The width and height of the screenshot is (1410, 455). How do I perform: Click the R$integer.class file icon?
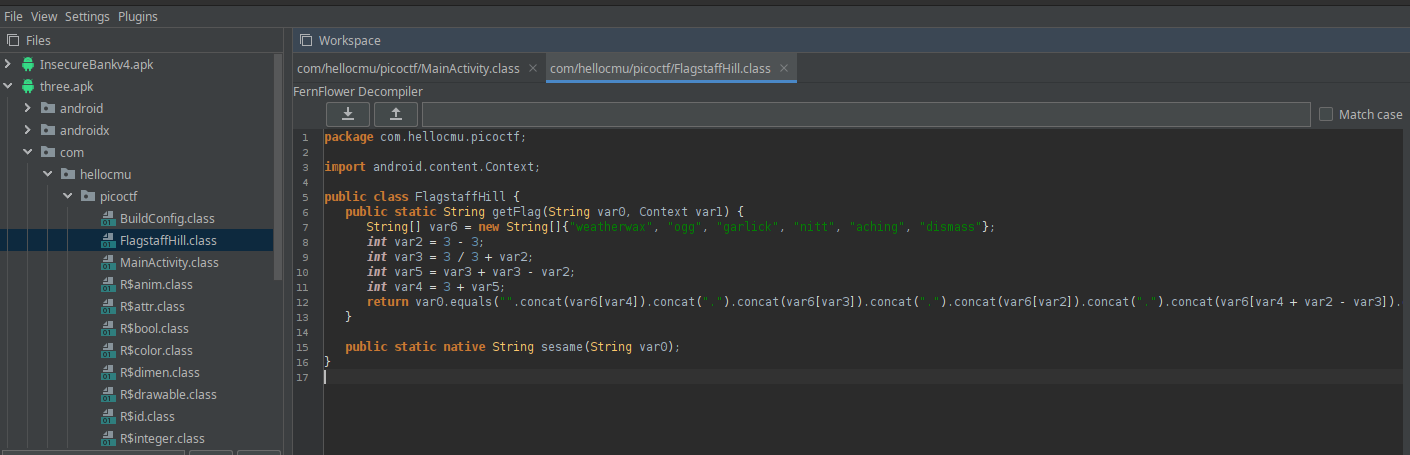[108, 438]
